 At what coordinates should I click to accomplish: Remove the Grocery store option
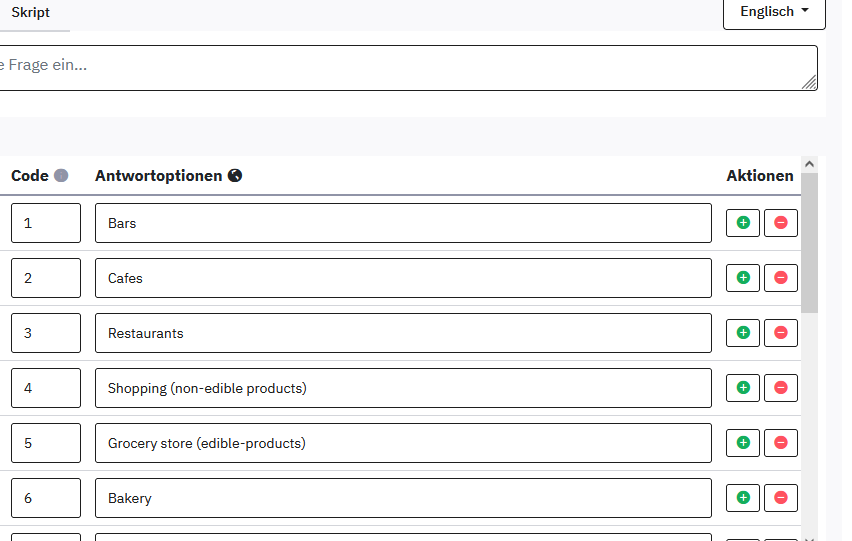(781, 443)
